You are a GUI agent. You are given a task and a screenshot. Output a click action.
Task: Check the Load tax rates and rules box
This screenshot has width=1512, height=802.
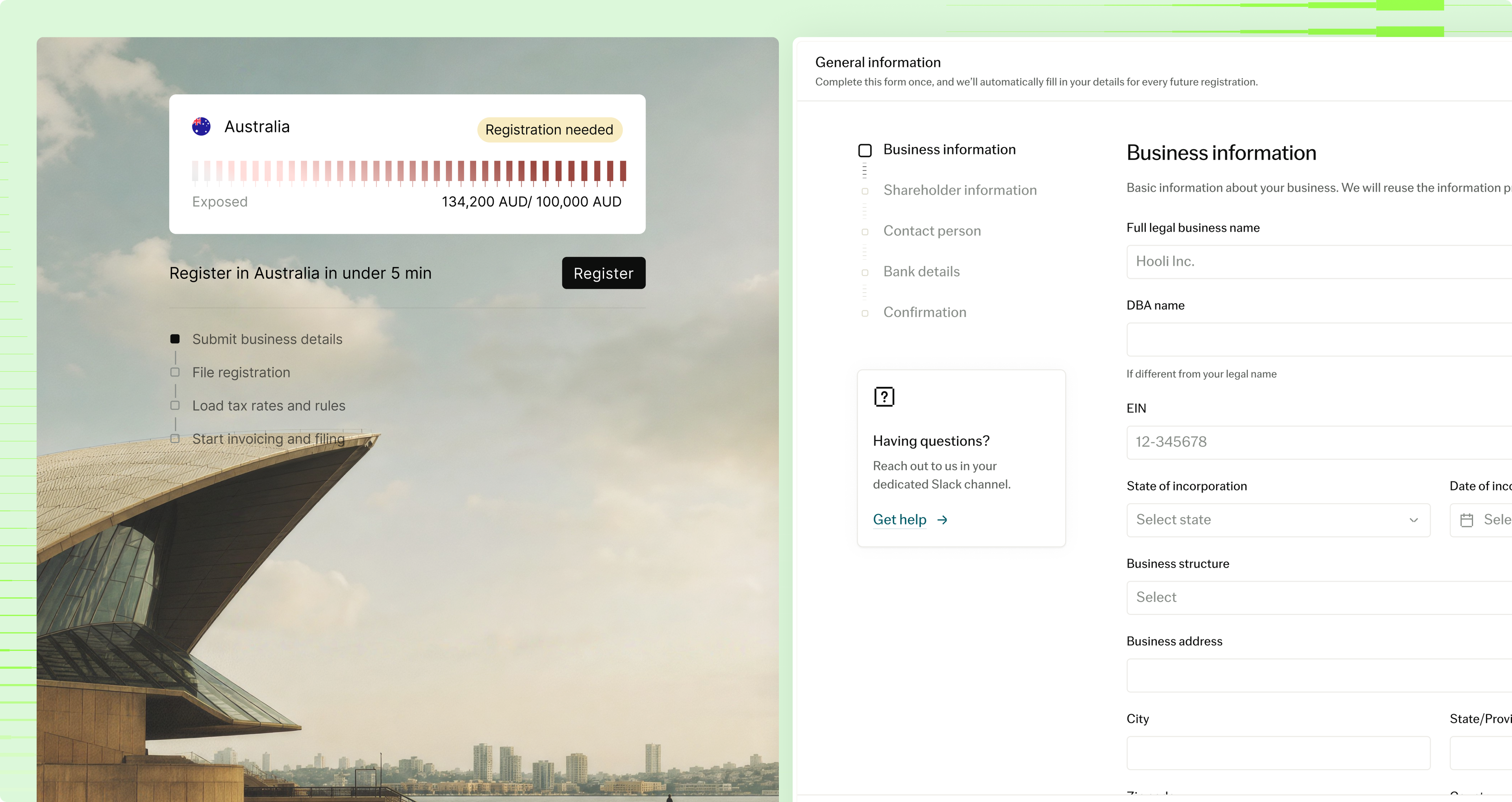[x=175, y=406]
